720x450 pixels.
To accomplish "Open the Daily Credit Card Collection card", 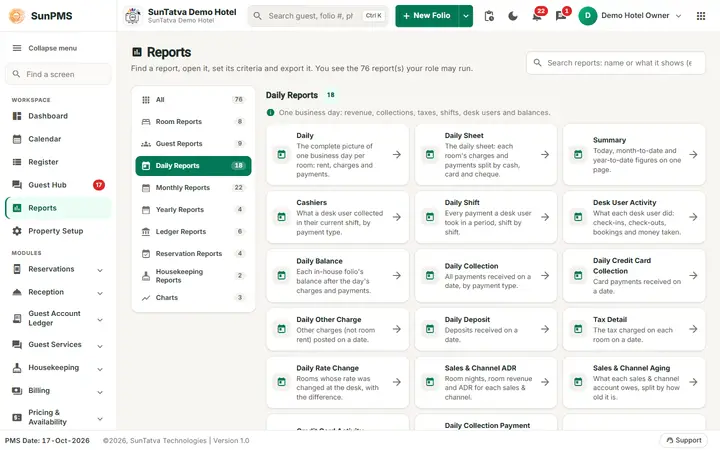I will click(x=634, y=276).
